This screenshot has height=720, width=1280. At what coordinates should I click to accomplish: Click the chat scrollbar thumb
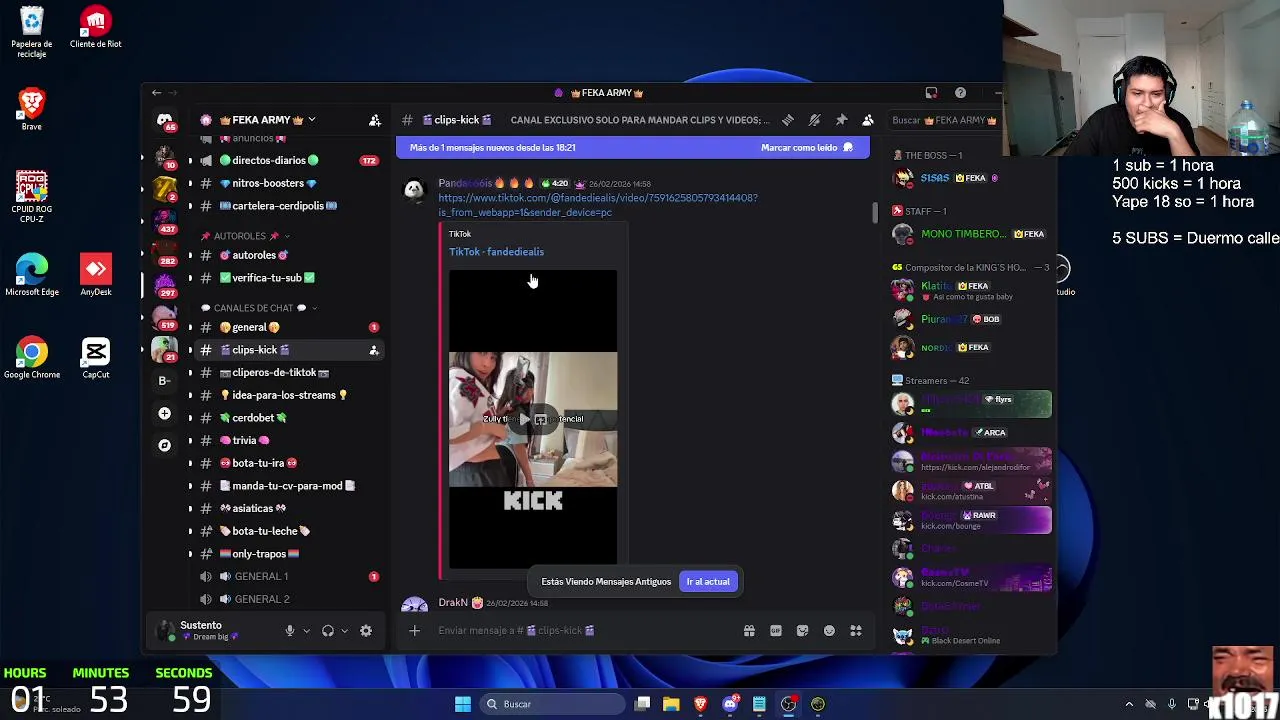(x=875, y=213)
